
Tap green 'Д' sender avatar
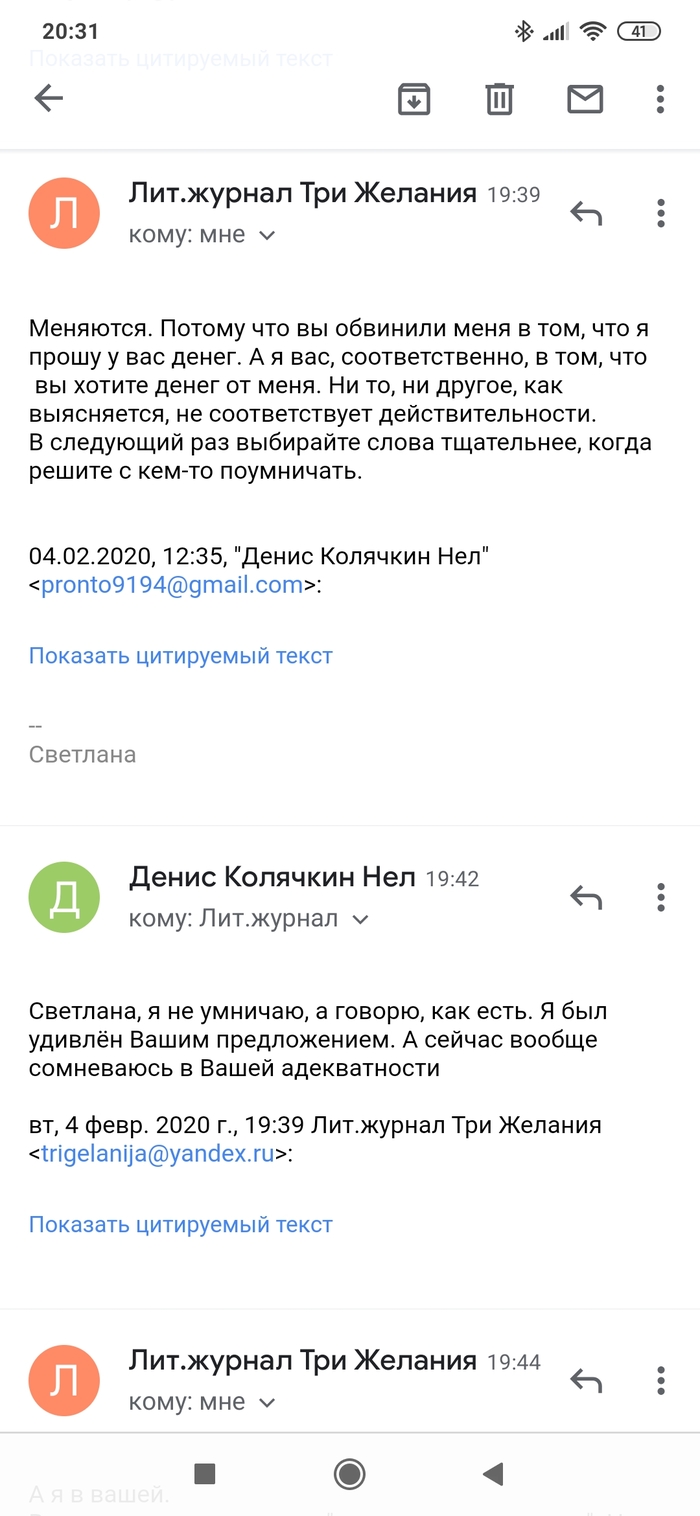pyautogui.click(x=64, y=898)
